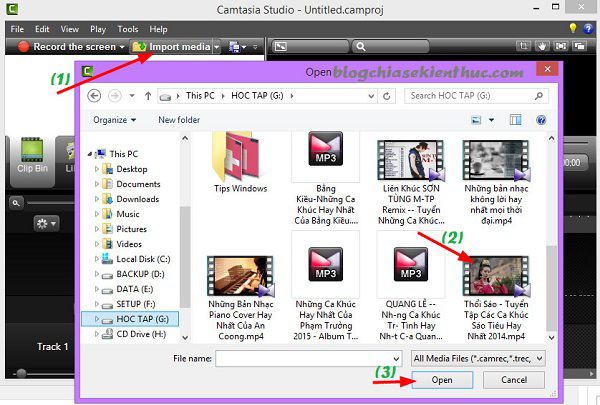This screenshot has height=405, width=600.
Task: Select the Liên Khúc SƠN TÙNG M-TP video
Action: click(x=411, y=182)
